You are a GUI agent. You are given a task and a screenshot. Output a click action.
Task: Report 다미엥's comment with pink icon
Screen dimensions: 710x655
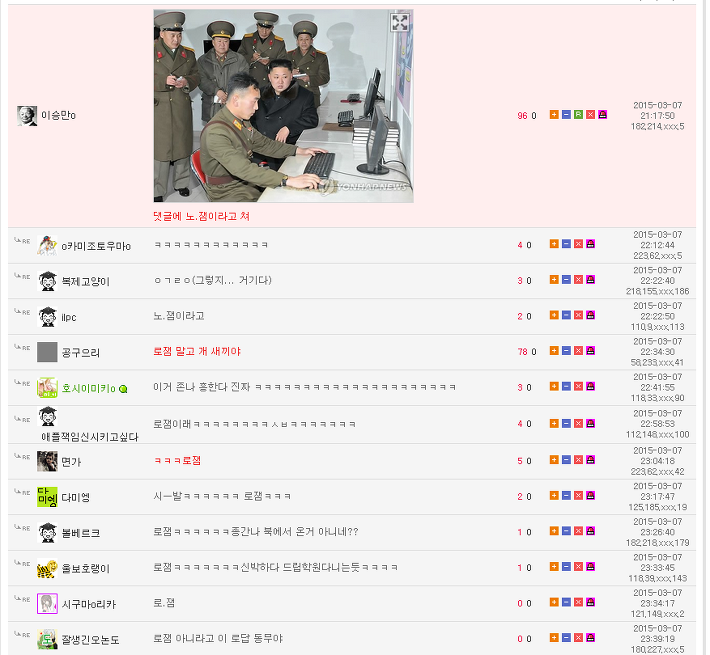pyautogui.click(x=590, y=496)
